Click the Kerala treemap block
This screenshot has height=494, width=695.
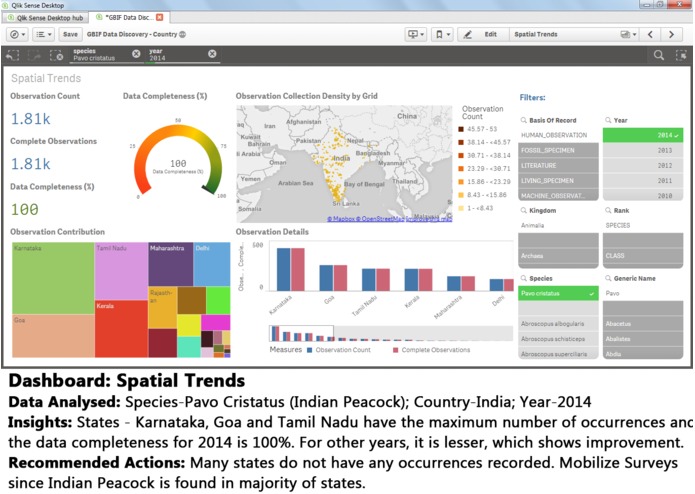click(x=121, y=329)
